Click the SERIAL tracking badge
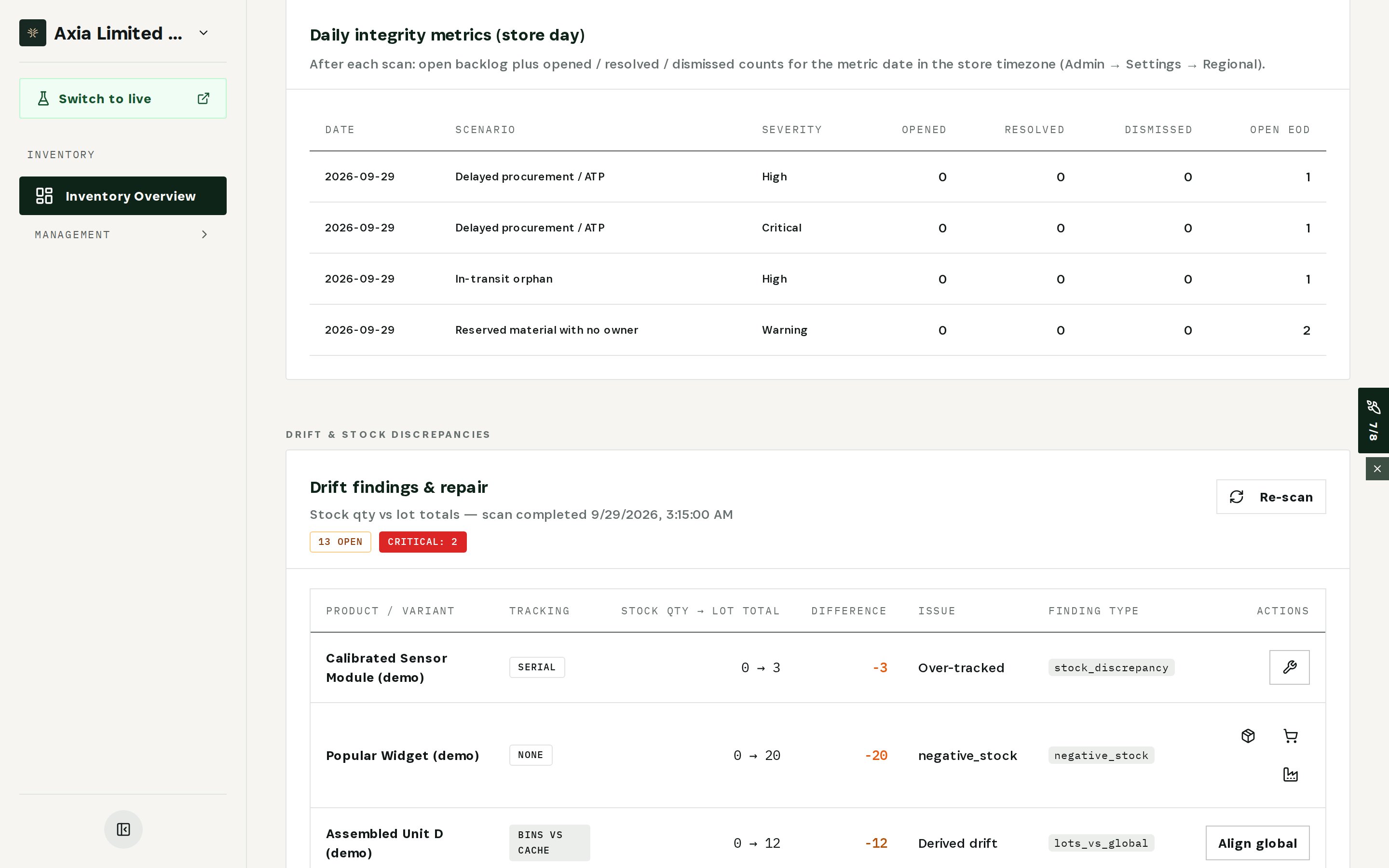Screen dimensions: 1389x868 tap(537, 667)
